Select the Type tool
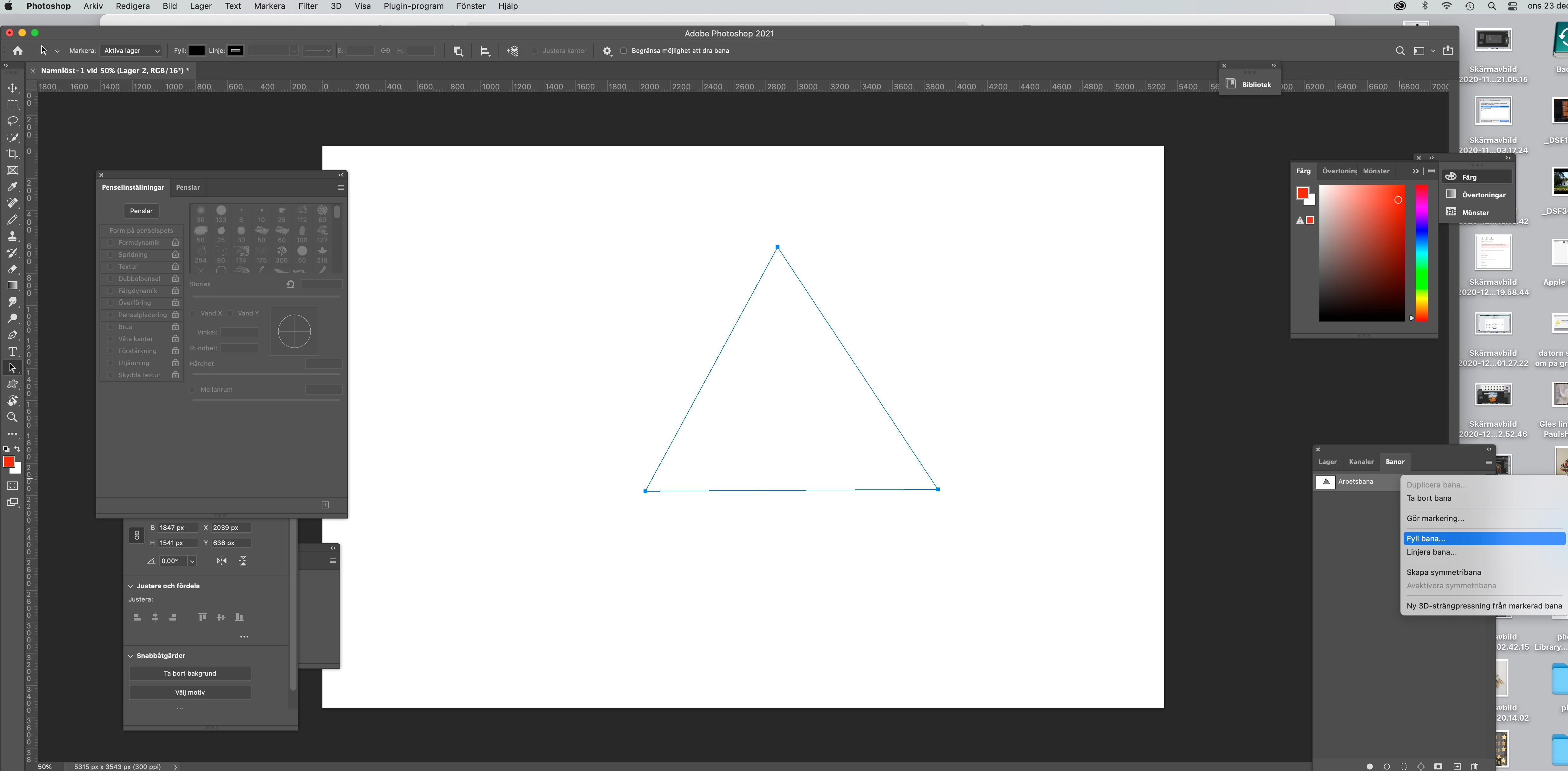The width and height of the screenshot is (1568, 771). click(x=12, y=351)
